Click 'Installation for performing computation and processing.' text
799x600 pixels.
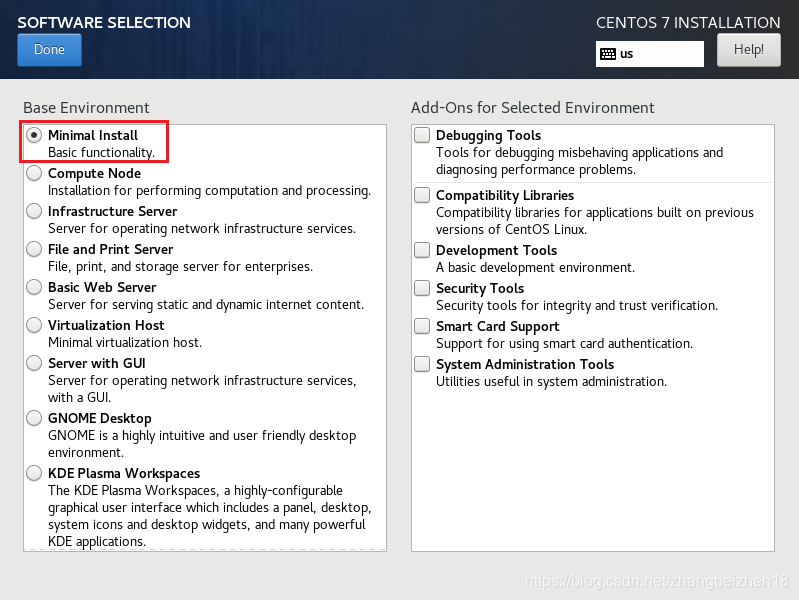tap(209, 191)
